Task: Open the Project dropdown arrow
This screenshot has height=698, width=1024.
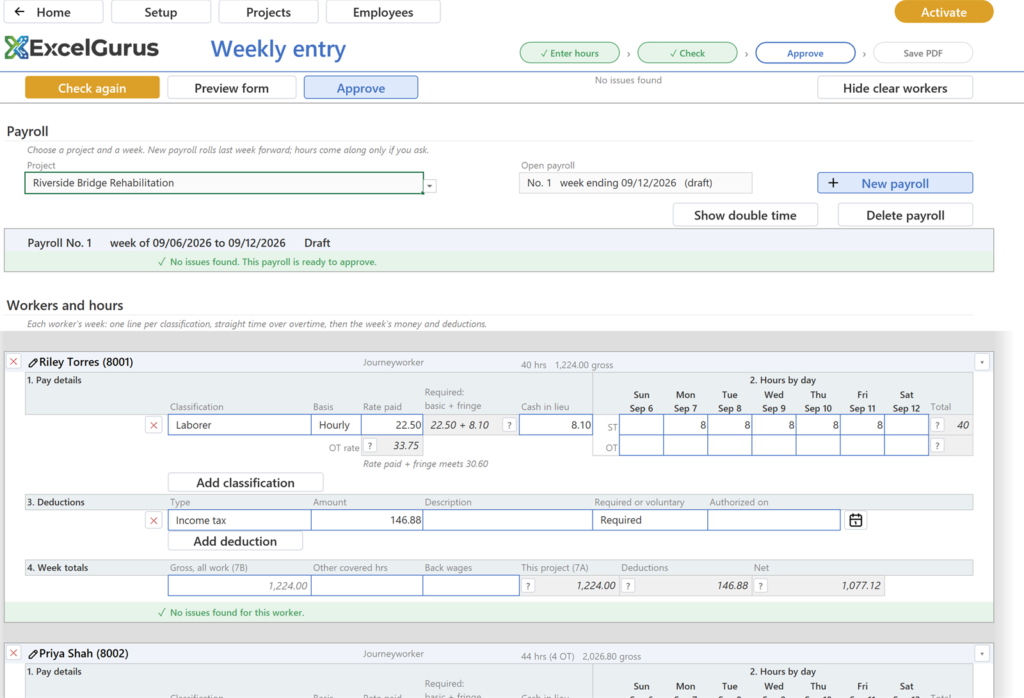Action: pyautogui.click(x=430, y=186)
